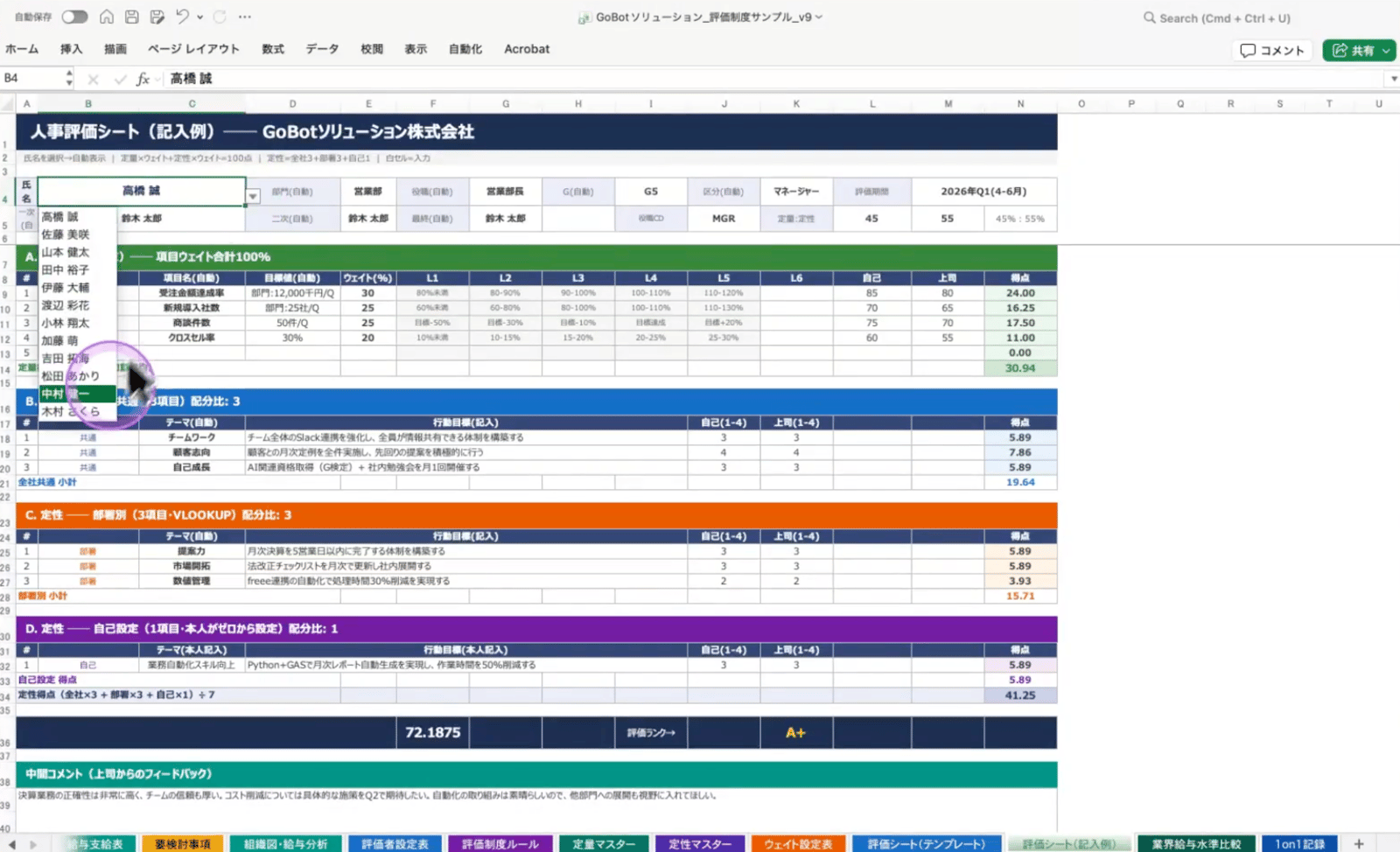Open the 数式 ribbon tab
Image resolution: width=1400 pixels, height=852 pixels.
pyautogui.click(x=273, y=50)
